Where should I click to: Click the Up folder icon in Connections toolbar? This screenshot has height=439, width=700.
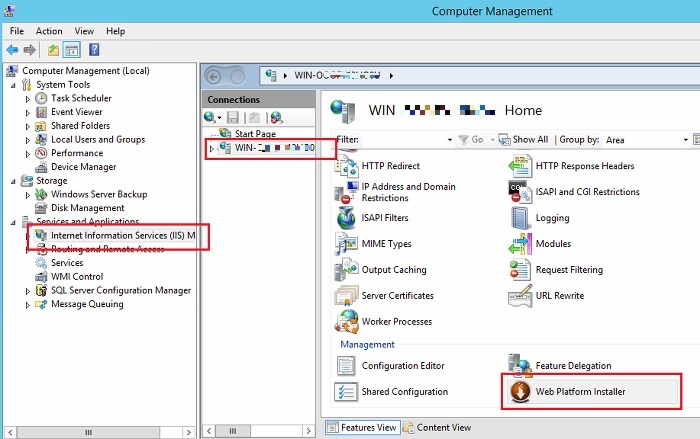coord(254,117)
